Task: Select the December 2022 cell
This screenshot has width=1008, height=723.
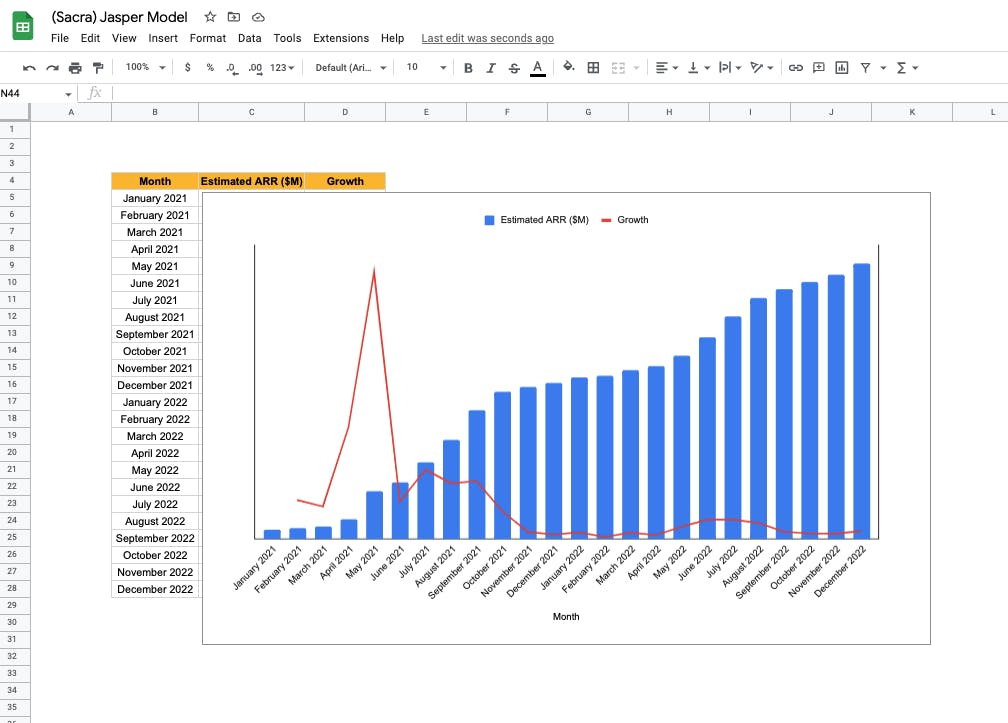Action: 155,589
